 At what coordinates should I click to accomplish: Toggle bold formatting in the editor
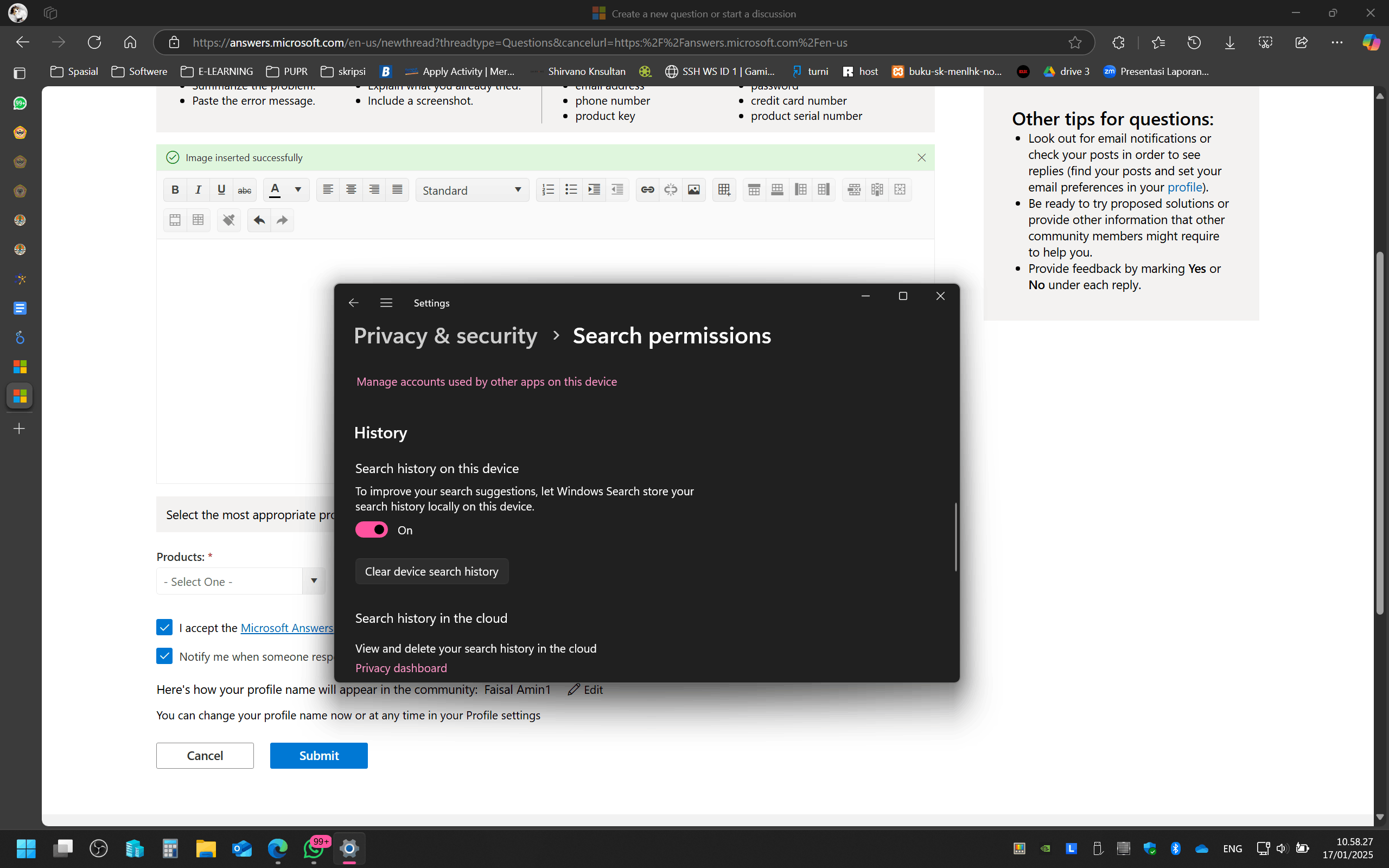coord(175,189)
